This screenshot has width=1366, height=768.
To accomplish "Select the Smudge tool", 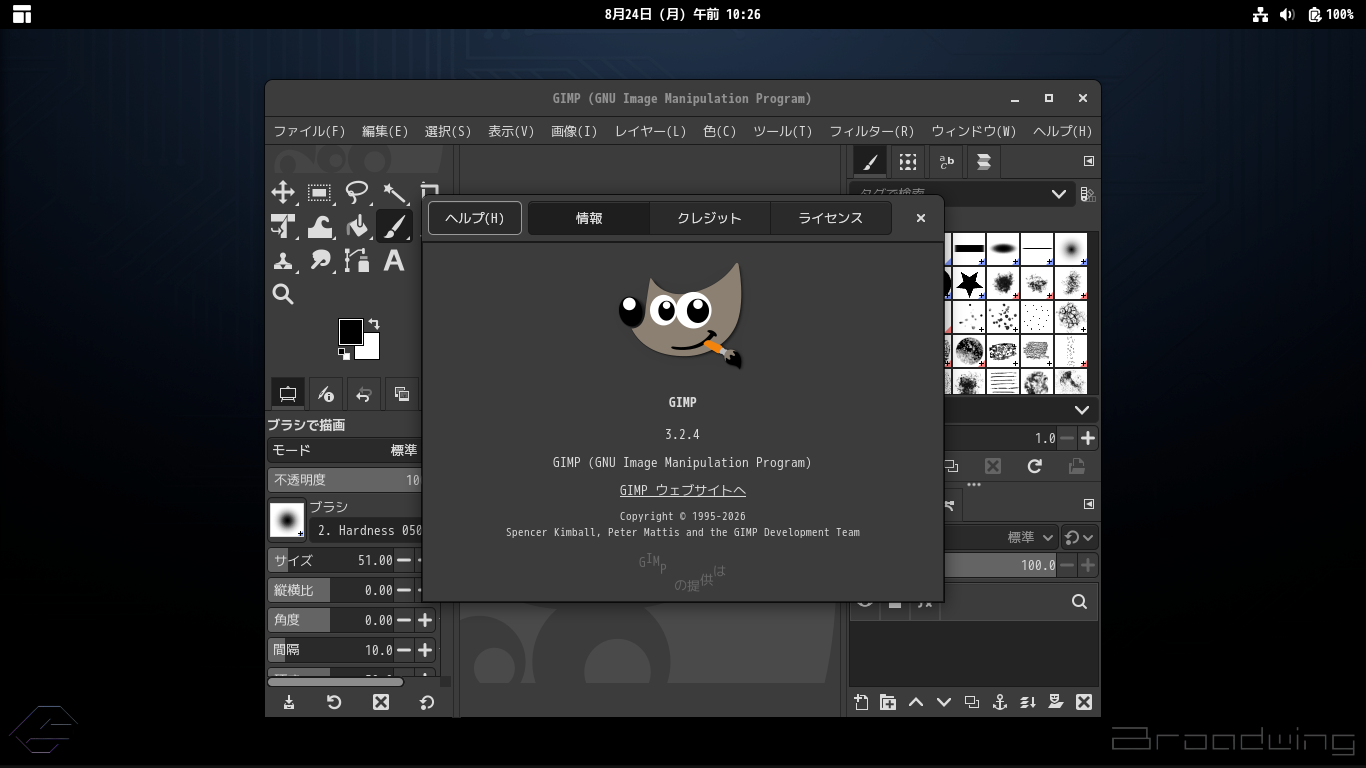I will pos(320,260).
